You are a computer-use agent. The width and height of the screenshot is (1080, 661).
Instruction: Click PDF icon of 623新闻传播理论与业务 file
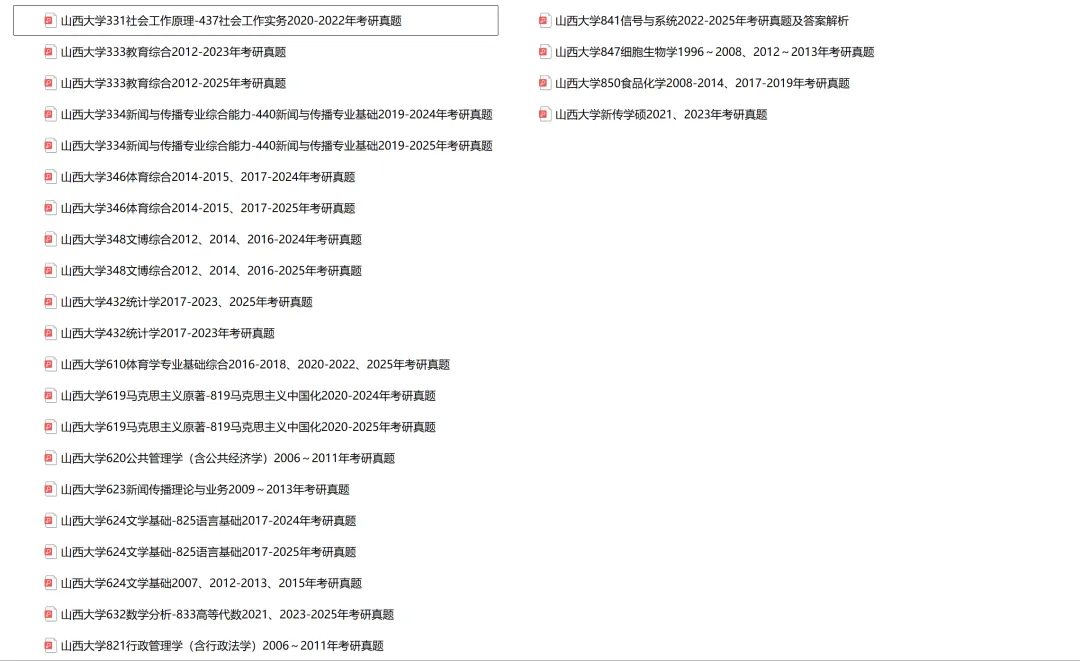pos(50,490)
